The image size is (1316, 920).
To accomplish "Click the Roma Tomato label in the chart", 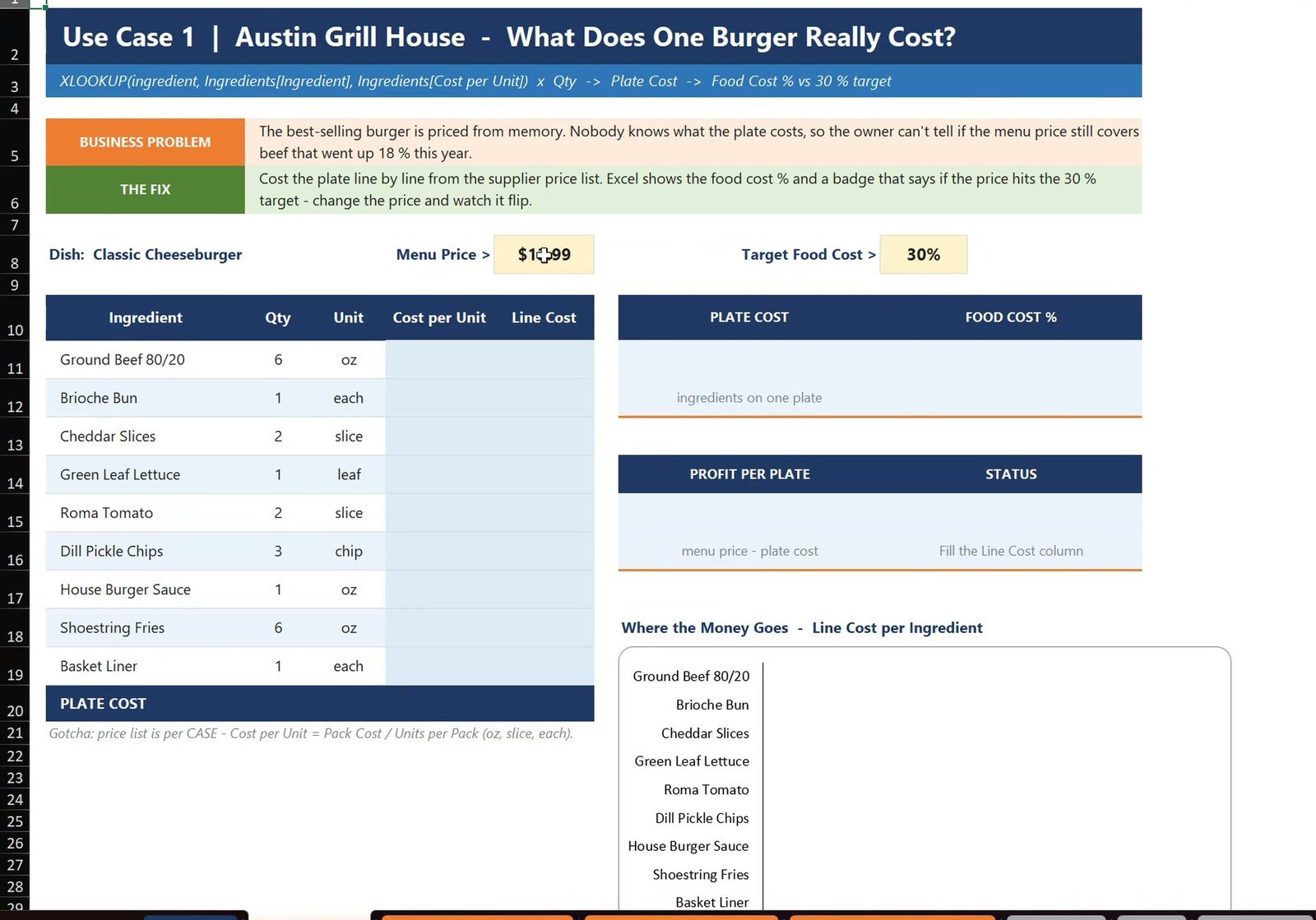I will click(707, 790).
